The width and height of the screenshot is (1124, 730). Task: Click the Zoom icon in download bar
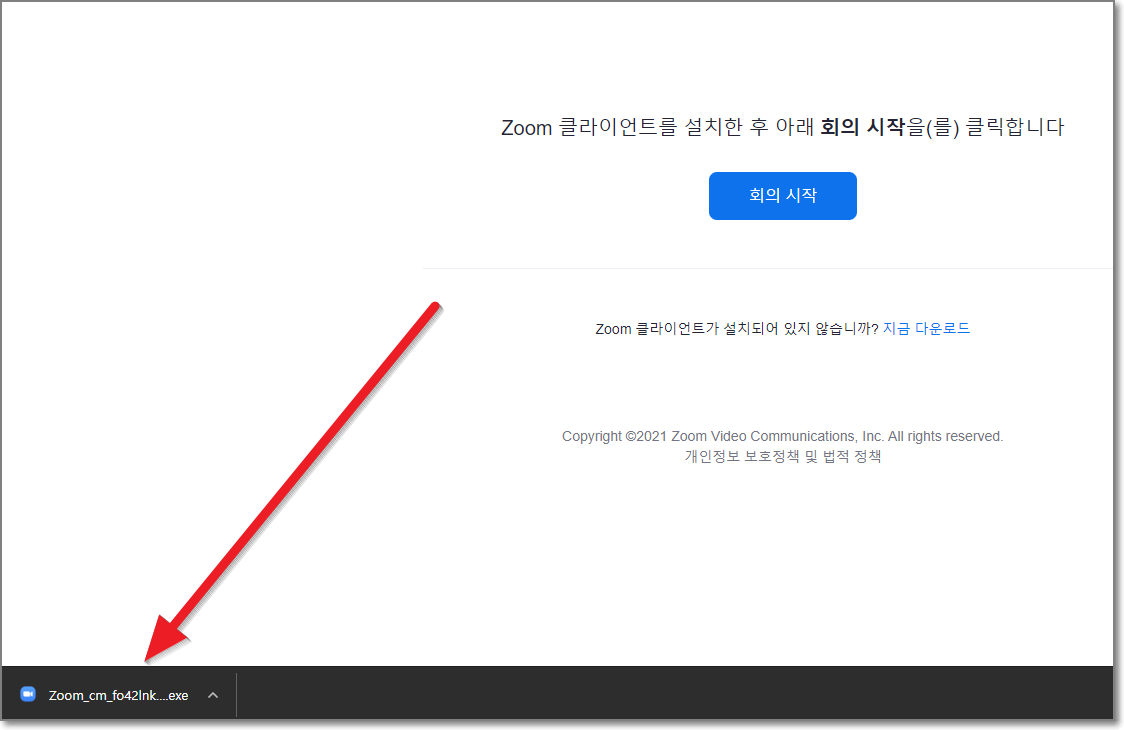(x=28, y=694)
